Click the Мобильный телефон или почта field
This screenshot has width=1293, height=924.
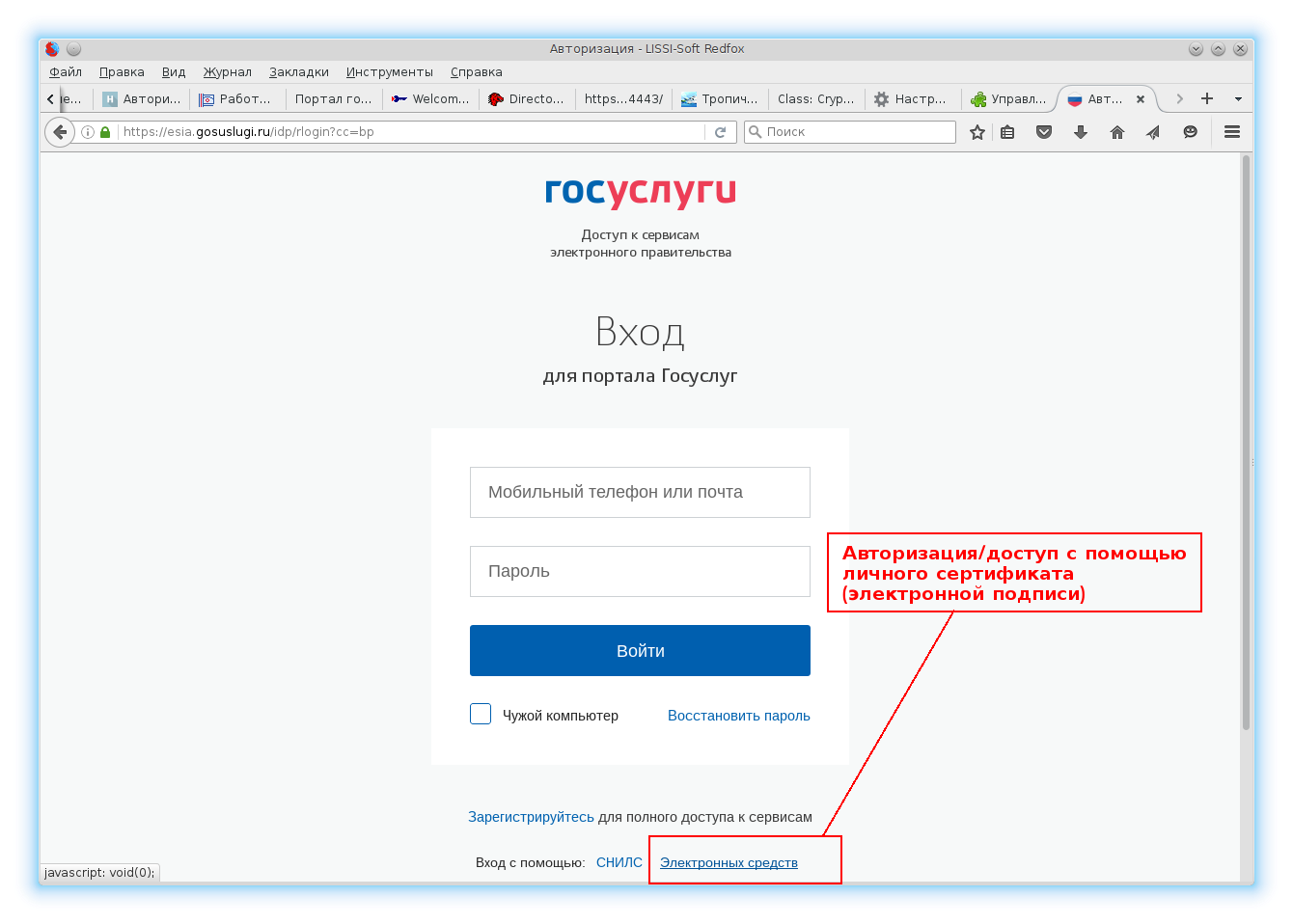(x=640, y=492)
